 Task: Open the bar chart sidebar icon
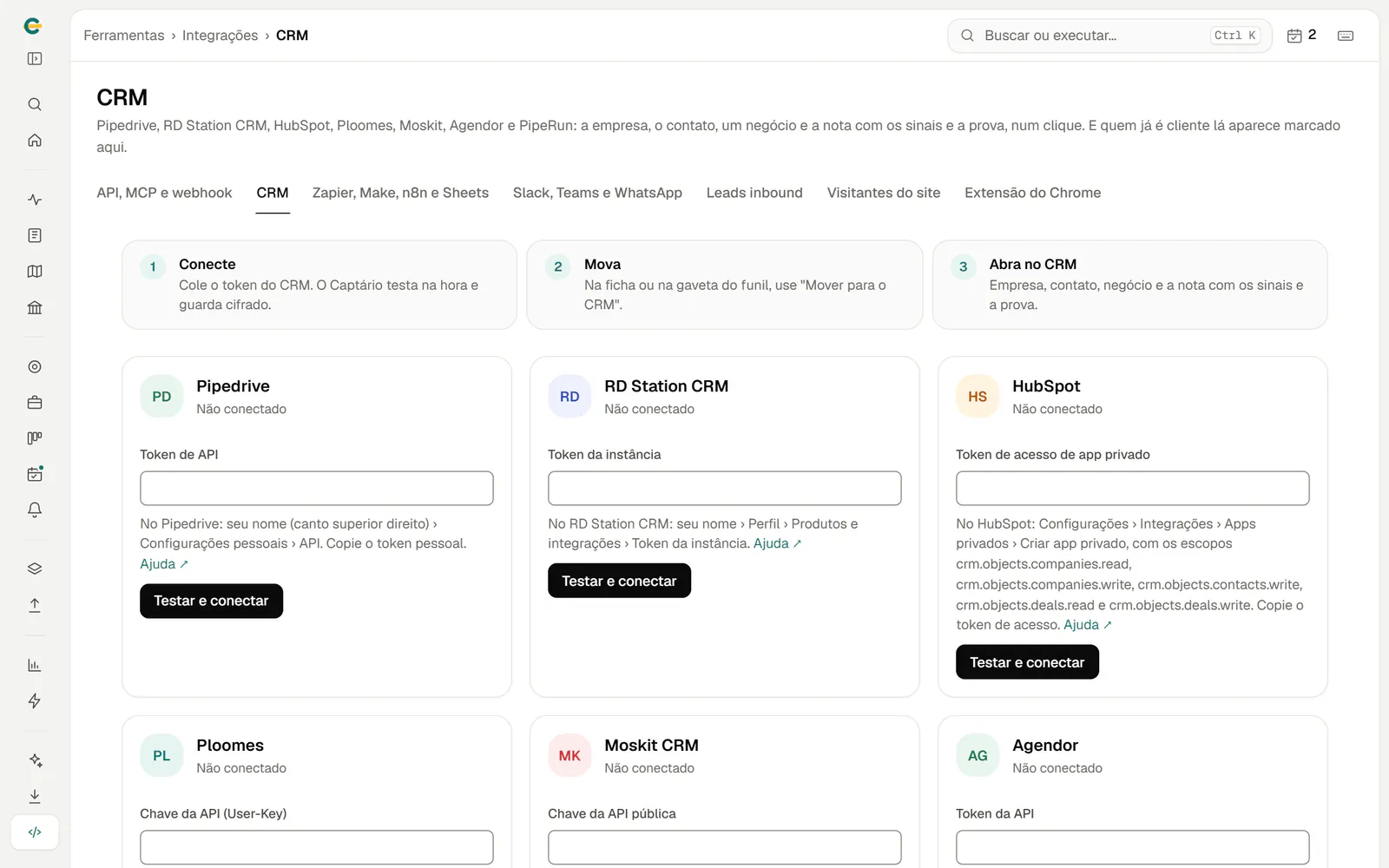click(35, 666)
